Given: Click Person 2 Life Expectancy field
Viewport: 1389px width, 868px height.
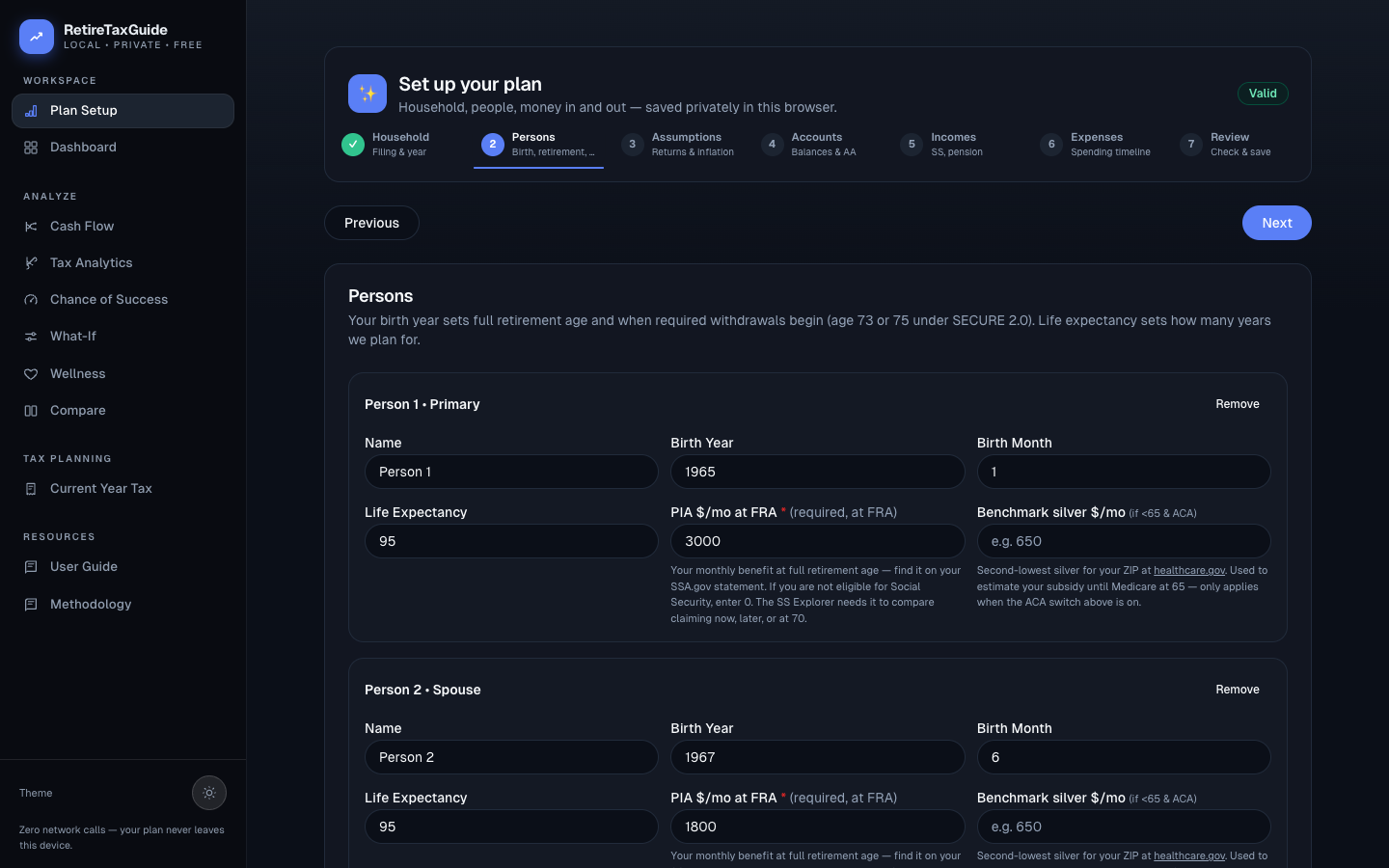Looking at the screenshot, I should click(x=511, y=827).
